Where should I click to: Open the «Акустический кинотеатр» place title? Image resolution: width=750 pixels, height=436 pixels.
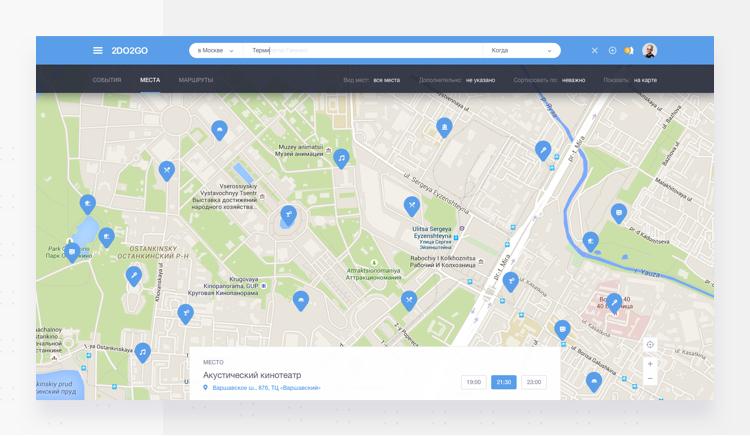click(x=251, y=375)
